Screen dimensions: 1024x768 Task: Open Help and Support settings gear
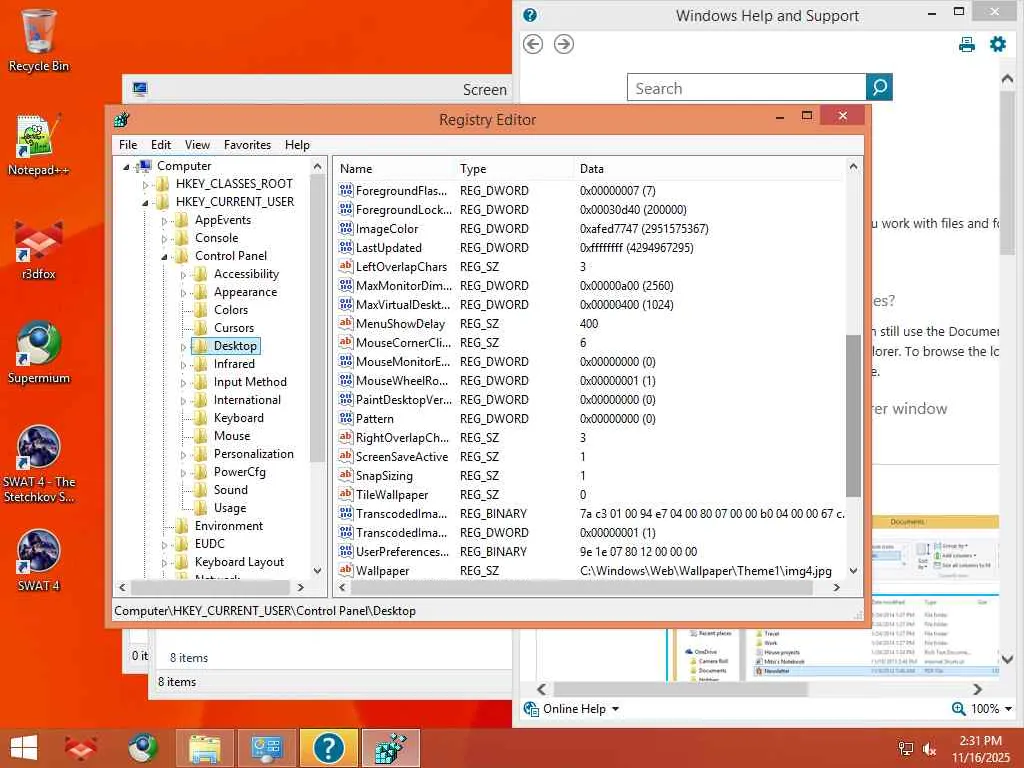pyautogui.click(x=998, y=44)
